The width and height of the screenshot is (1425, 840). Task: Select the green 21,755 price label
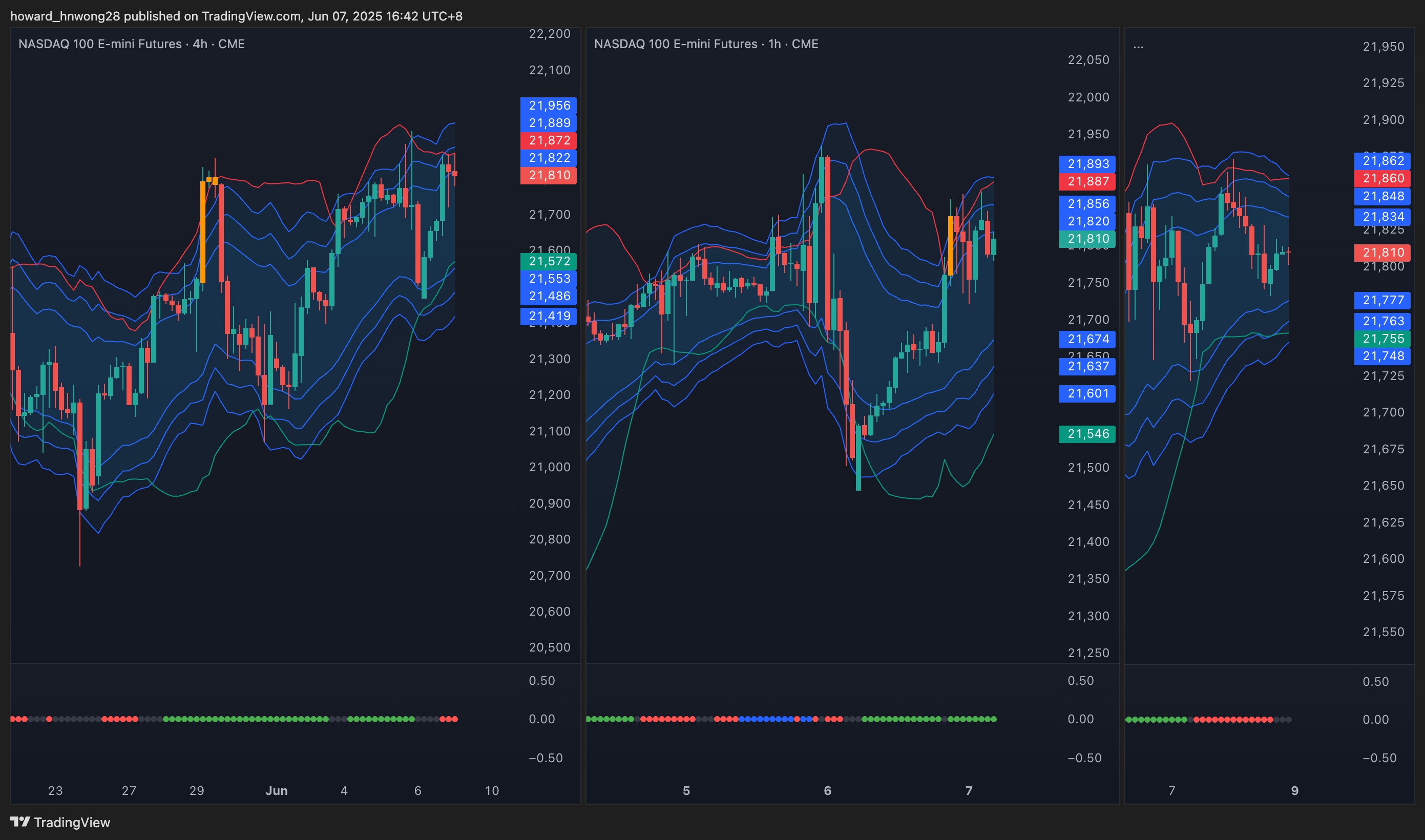click(x=1382, y=339)
